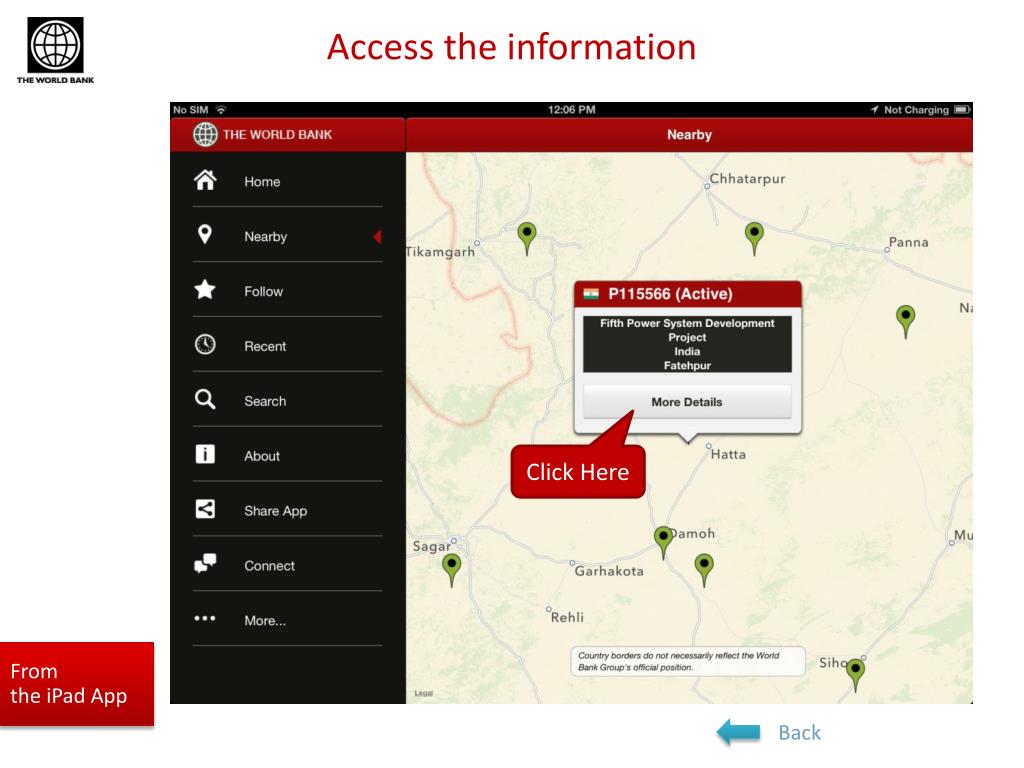The image size is (1024, 768).
Task: Select green map pin below Chhatarpur
Action: [754, 238]
